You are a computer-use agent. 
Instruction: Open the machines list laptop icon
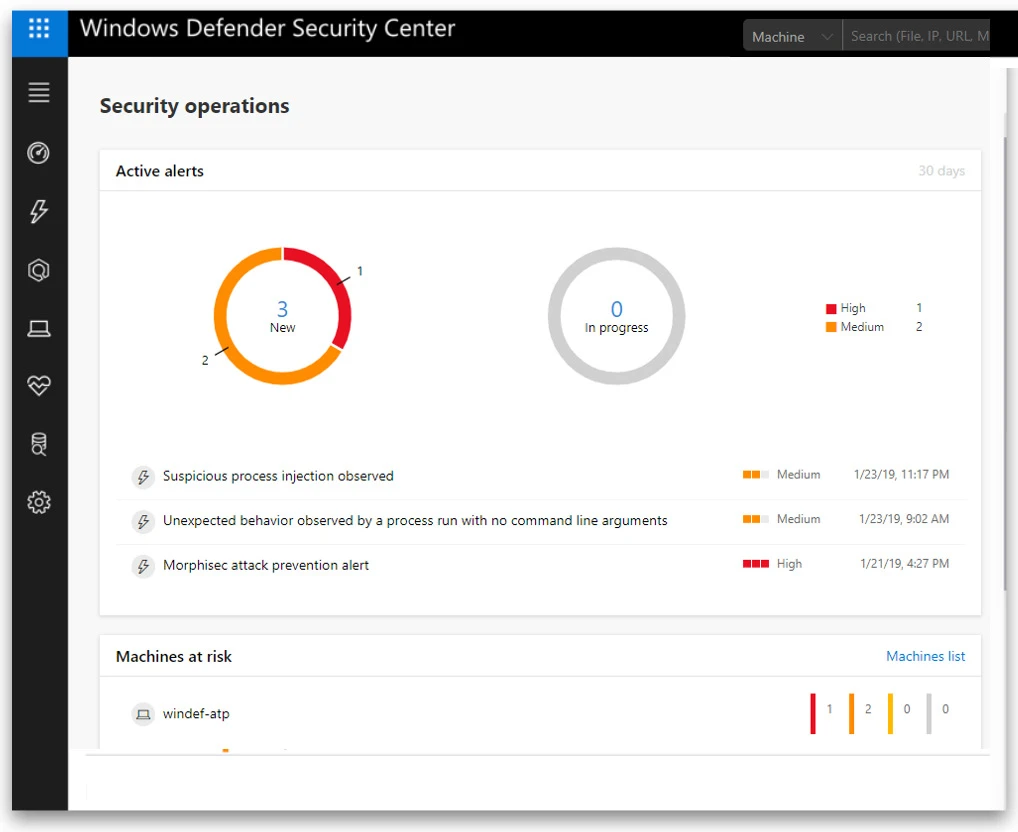[x=39, y=329]
